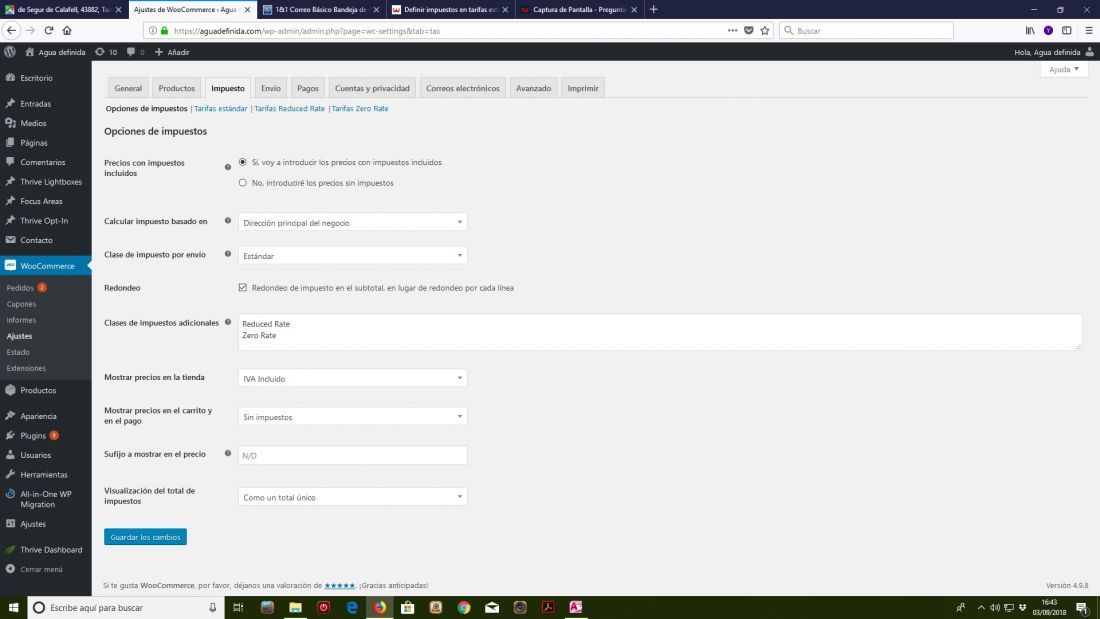Open browser home page icon
This screenshot has height=619, width=1100.
click(67, 30)
